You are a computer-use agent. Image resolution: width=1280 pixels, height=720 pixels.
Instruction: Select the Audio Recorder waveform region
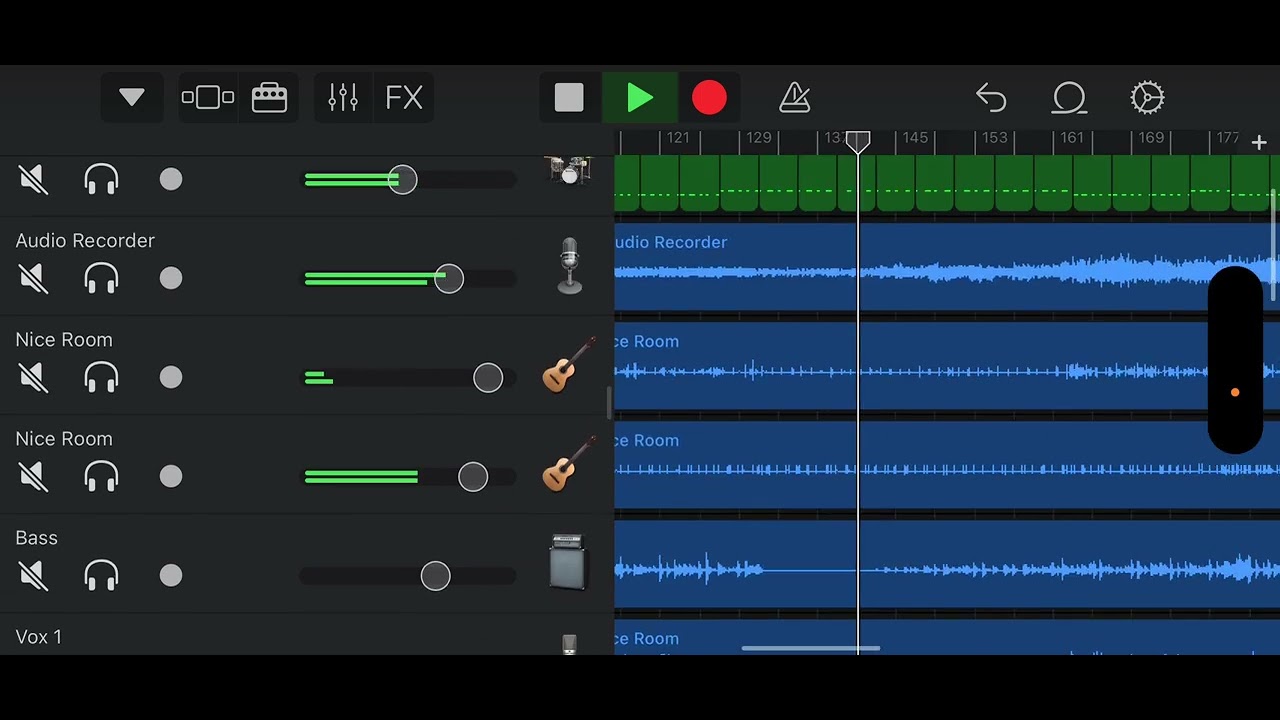pos(947,267)
